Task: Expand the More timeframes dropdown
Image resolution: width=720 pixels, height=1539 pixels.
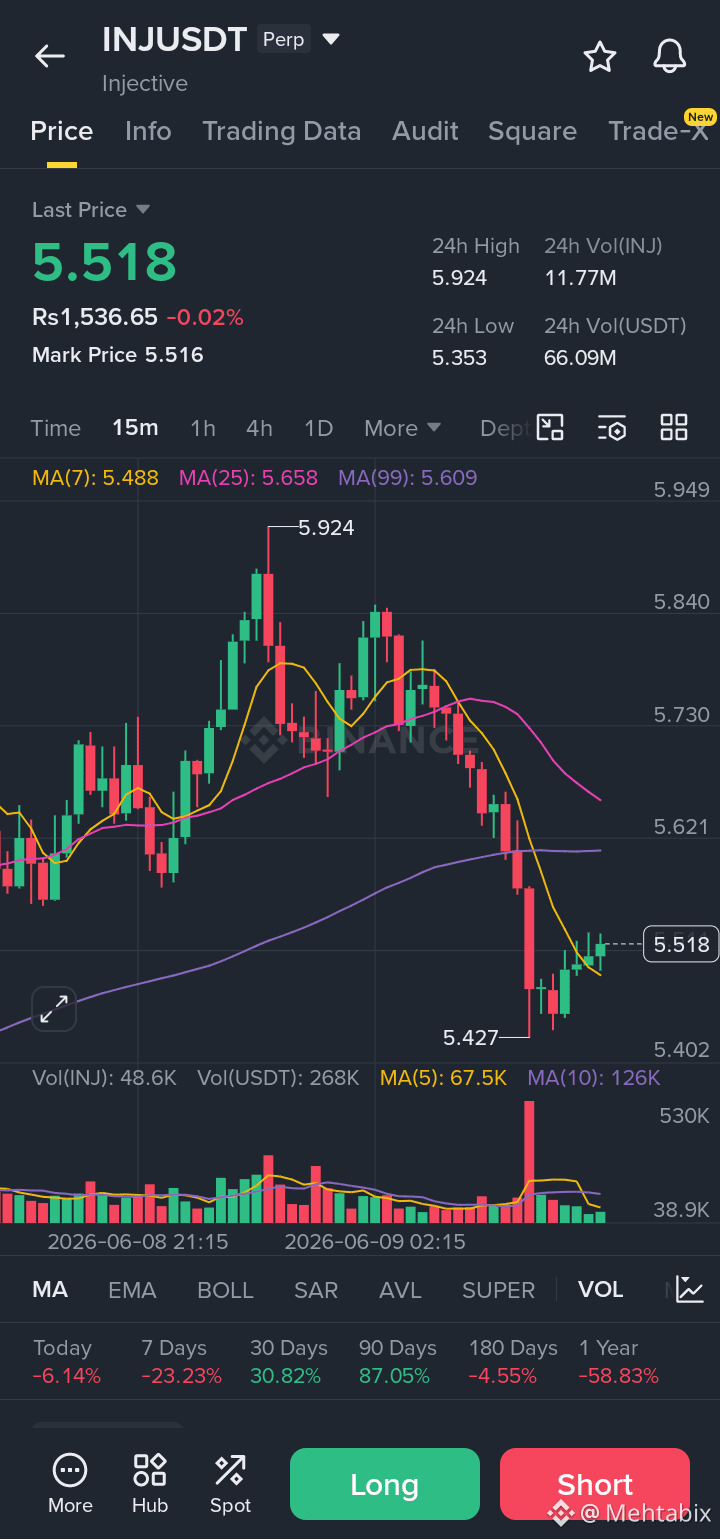Action: tap(403, 428)
